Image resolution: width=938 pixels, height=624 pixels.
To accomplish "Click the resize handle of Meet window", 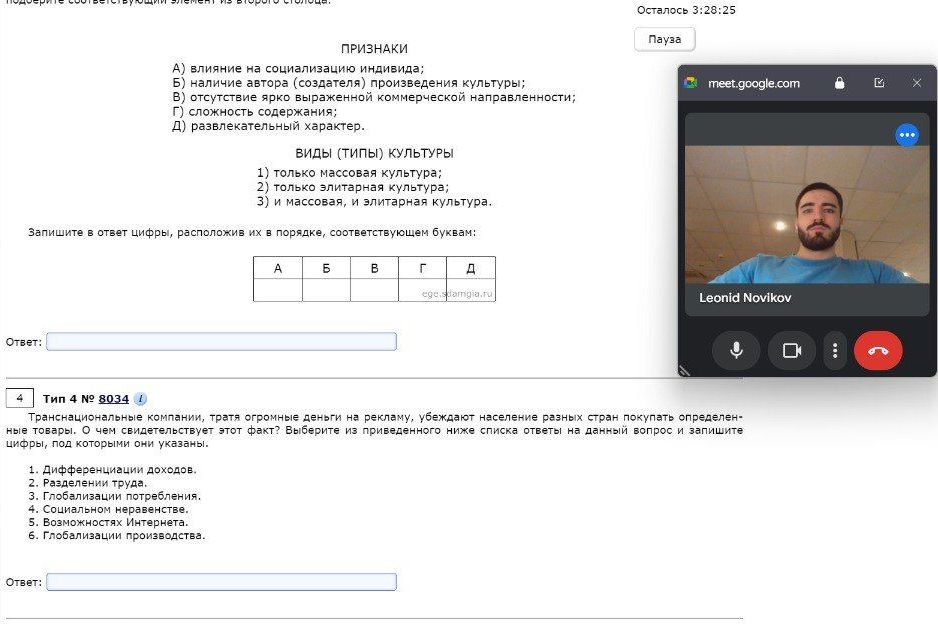I will click(x=684, y=370).
